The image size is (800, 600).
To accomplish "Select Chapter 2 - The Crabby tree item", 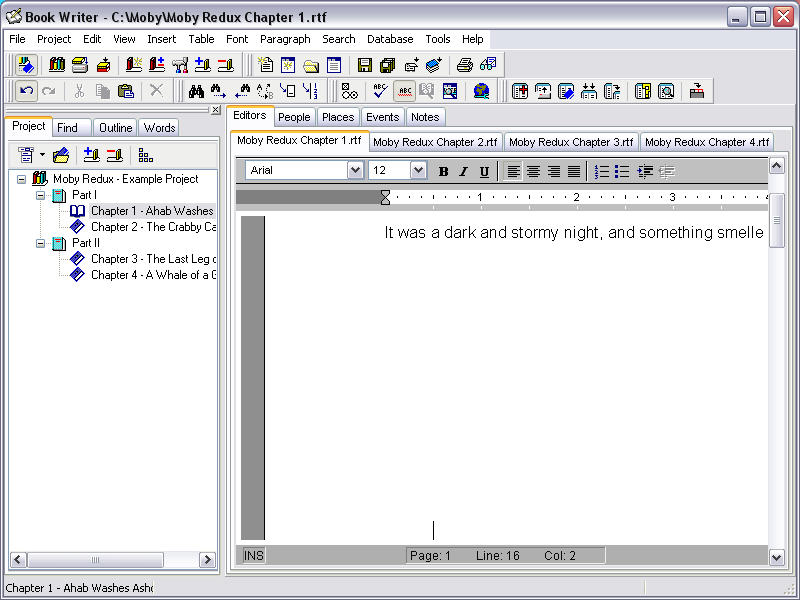I will [x=152, y=227].
